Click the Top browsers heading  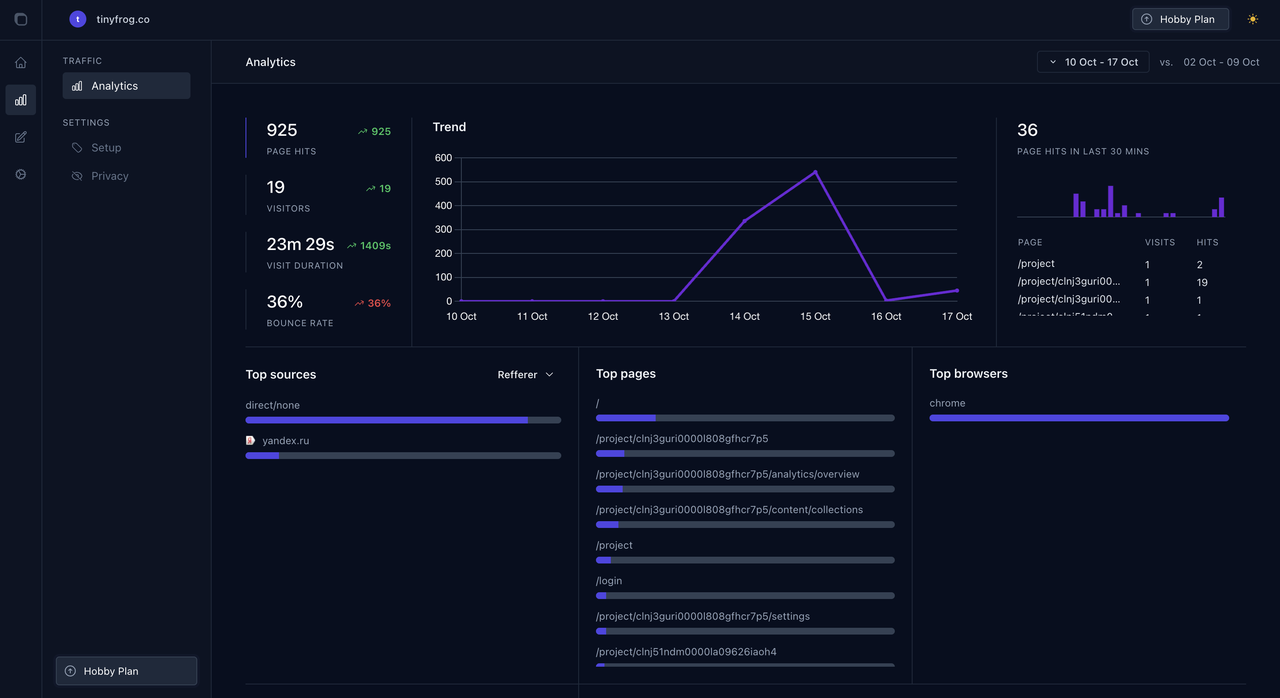(x=968, y=374)
